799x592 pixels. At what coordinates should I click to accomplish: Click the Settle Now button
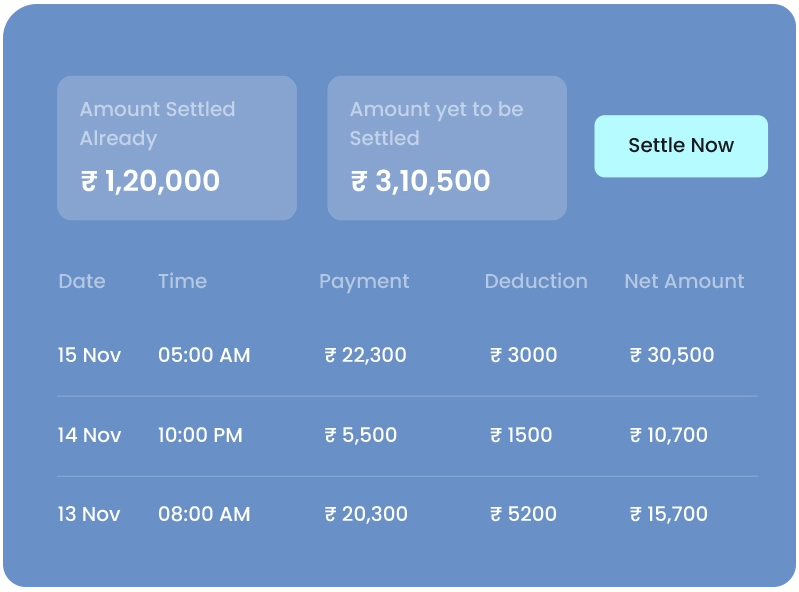point(681,146)
